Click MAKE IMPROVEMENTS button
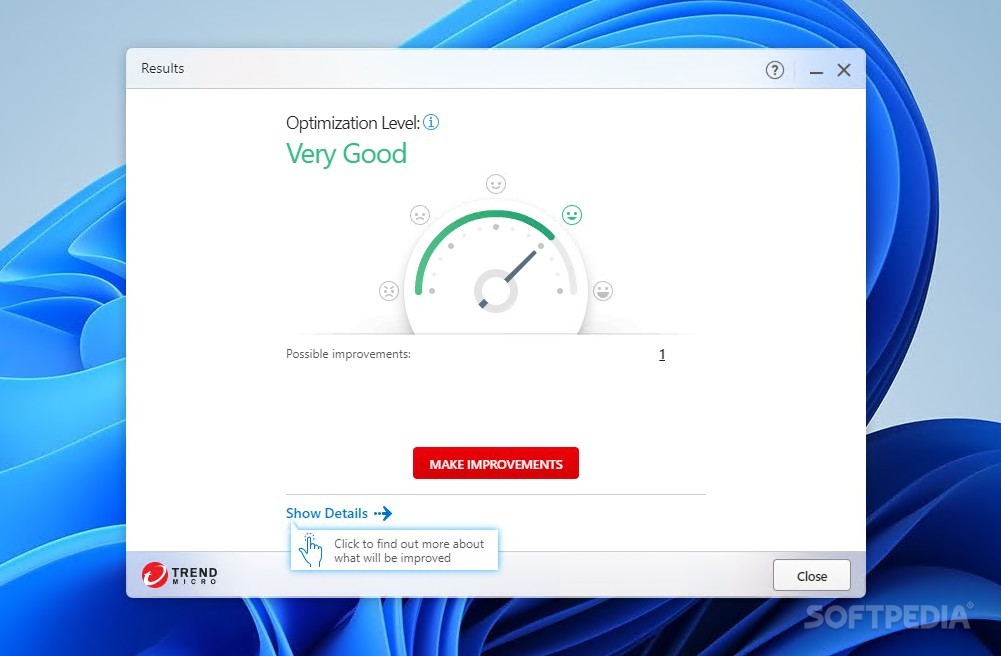 [496, 463]
